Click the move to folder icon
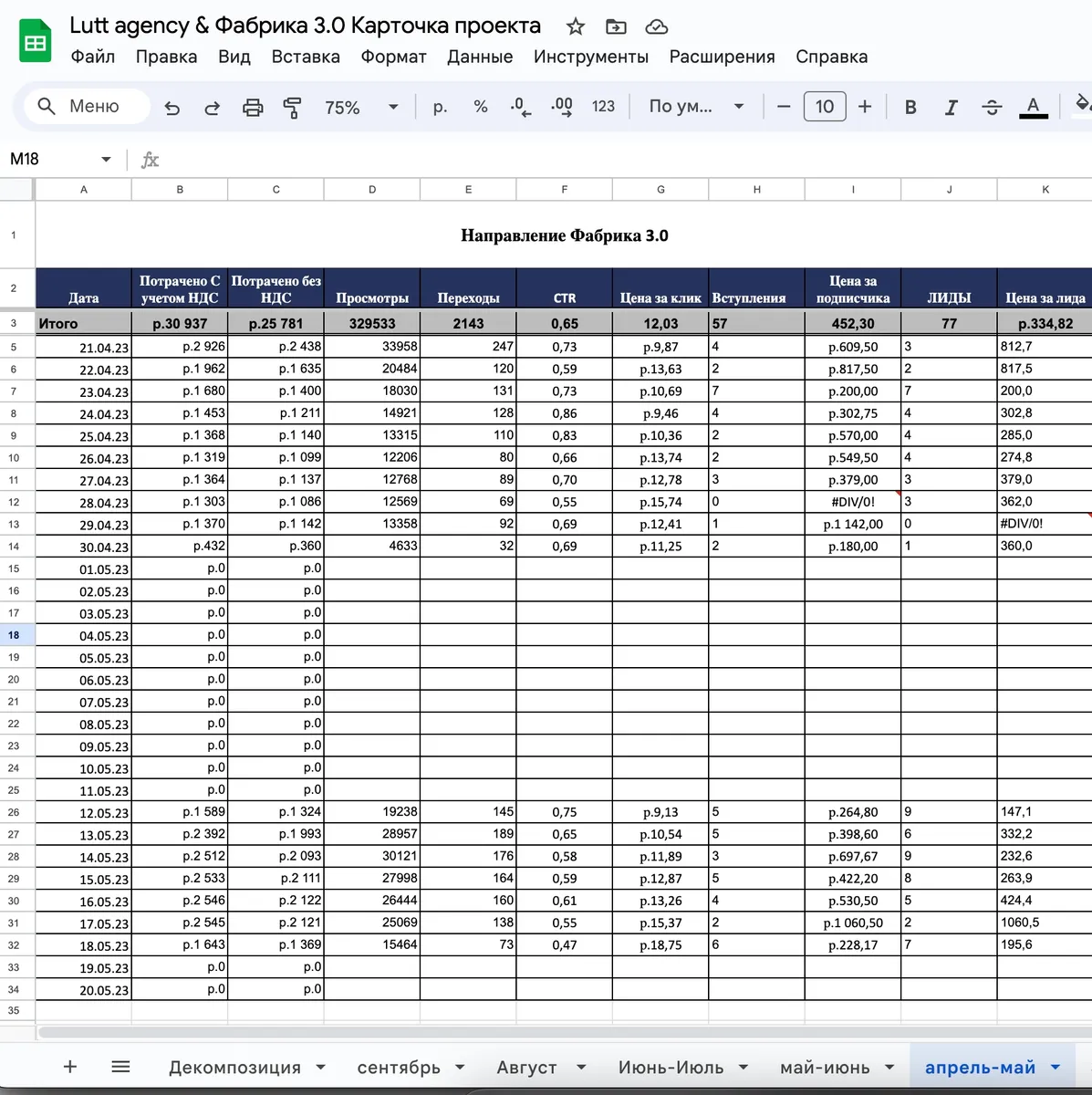The image size is (1092, 1095). tap(616, 26)
